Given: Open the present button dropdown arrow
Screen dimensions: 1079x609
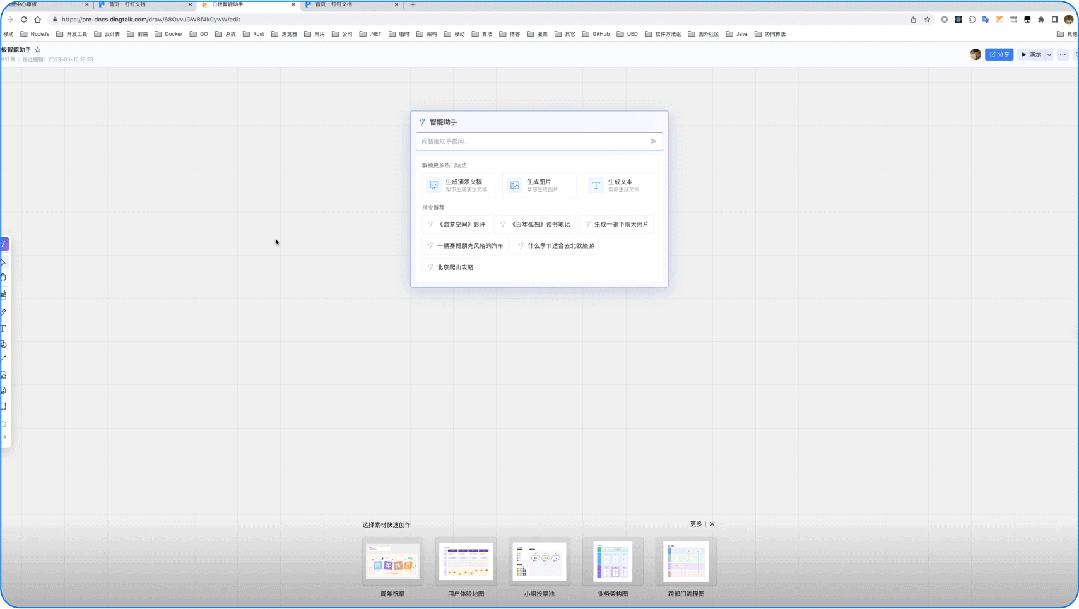Looking at the screenshot, I should pos(1049,54).
